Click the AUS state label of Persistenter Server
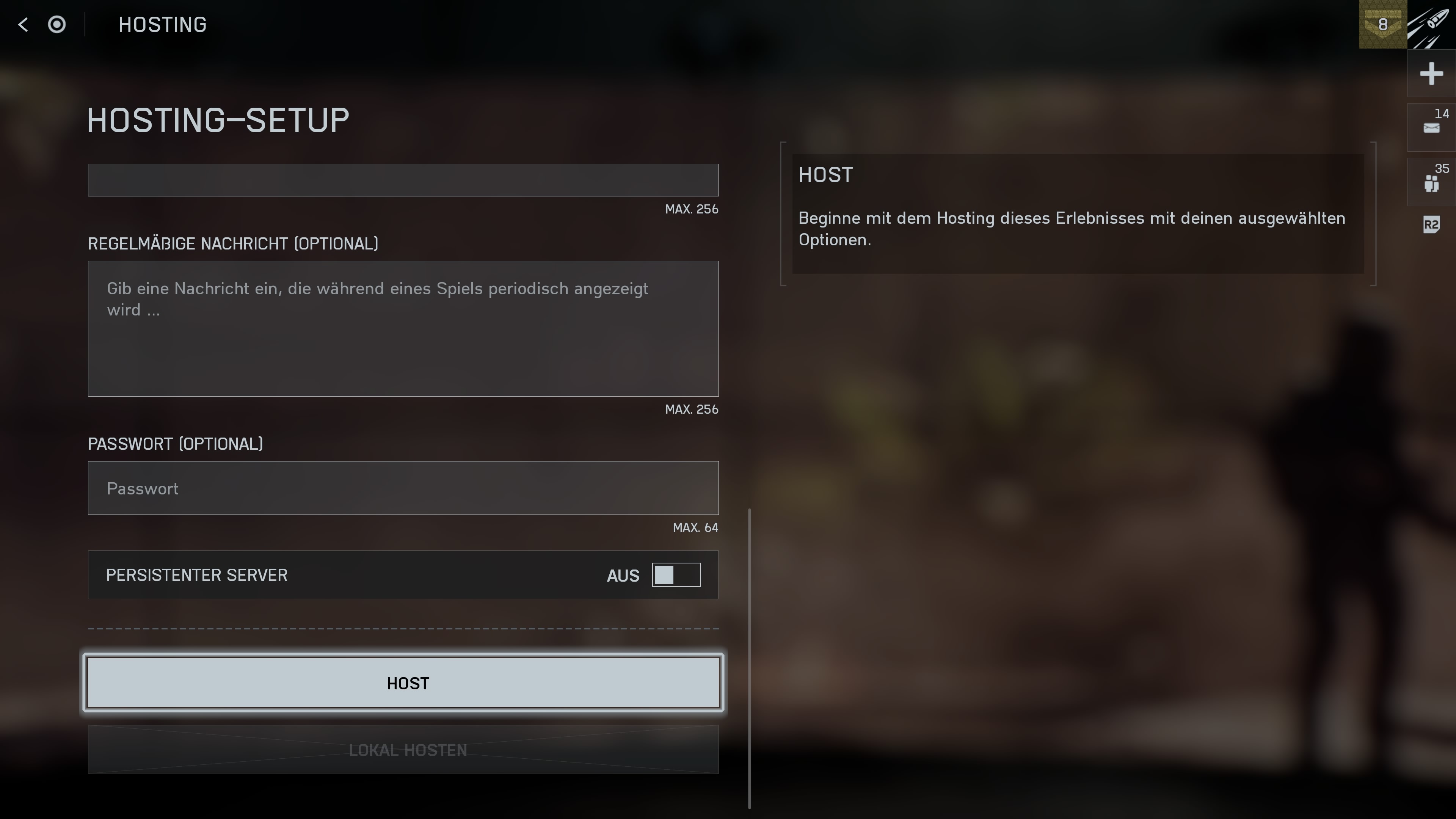Image resolution: width=1456 pixels, height=819 pixels. pos(623,576)
